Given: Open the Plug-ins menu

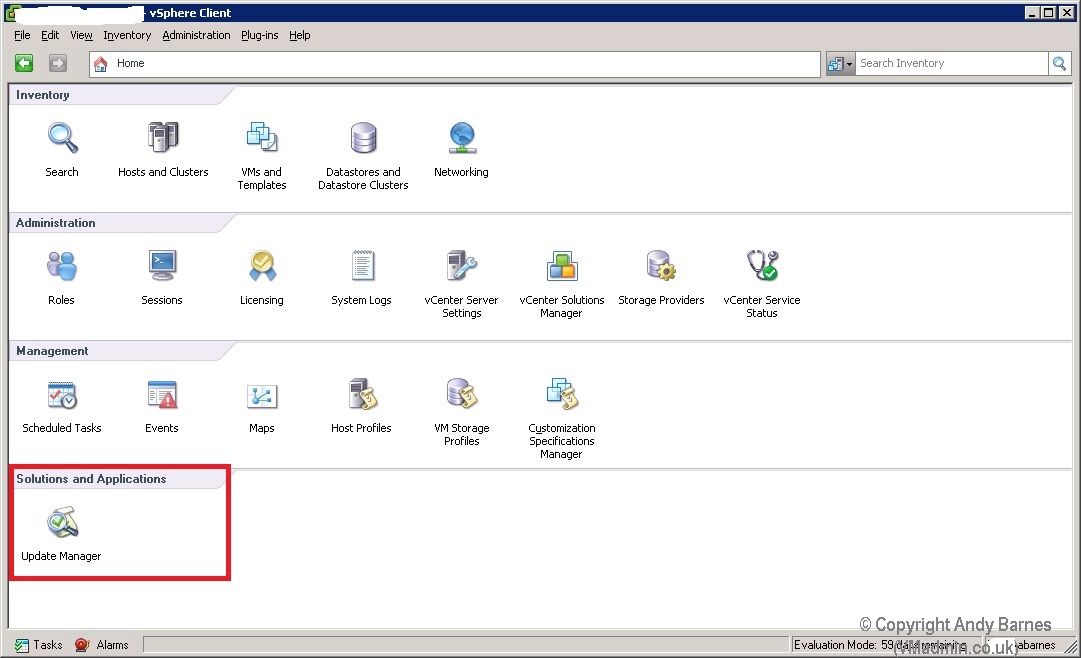Looking at the screenshot, I should 260,35.
